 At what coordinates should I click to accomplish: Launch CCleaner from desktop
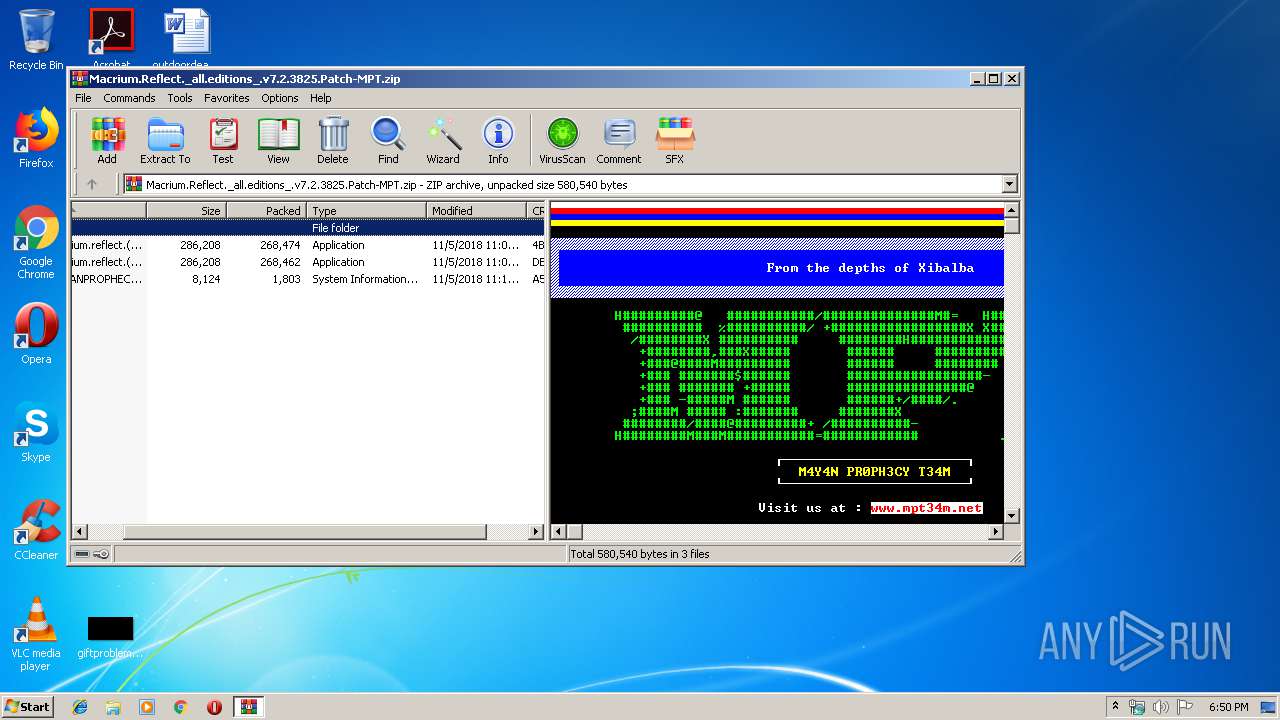tap(36, 530)
